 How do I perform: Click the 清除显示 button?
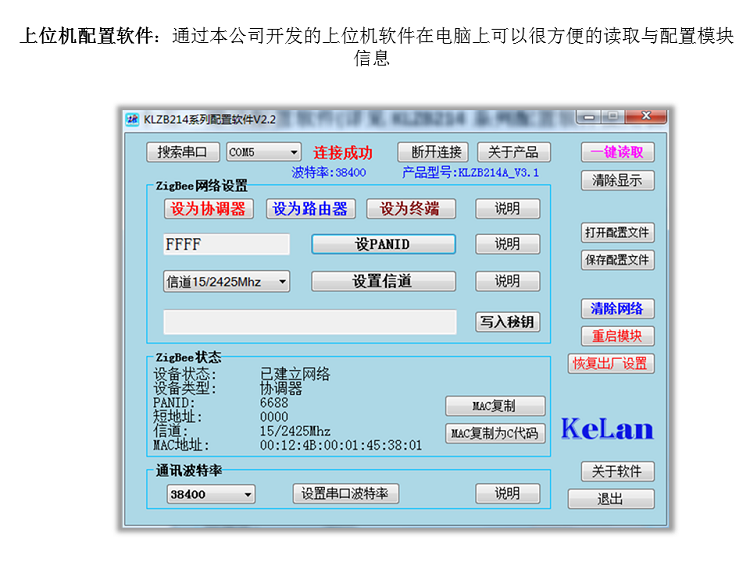618,180
